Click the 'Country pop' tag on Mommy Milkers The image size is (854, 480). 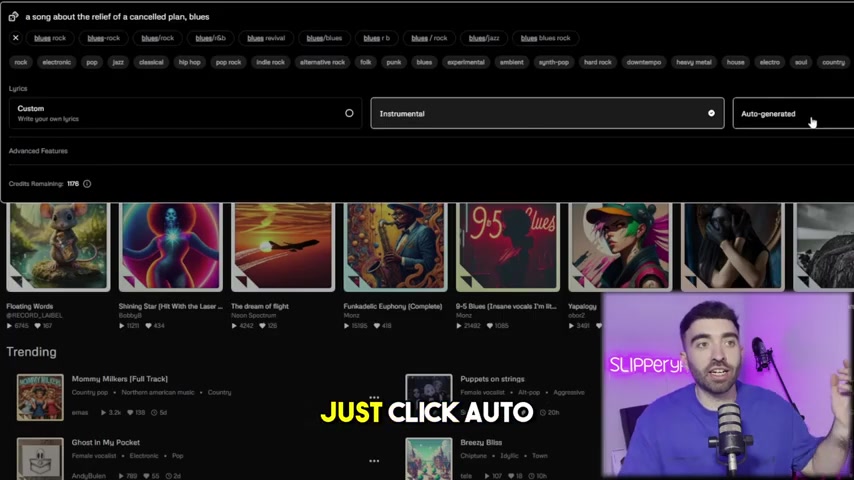(x=90, y=392)
